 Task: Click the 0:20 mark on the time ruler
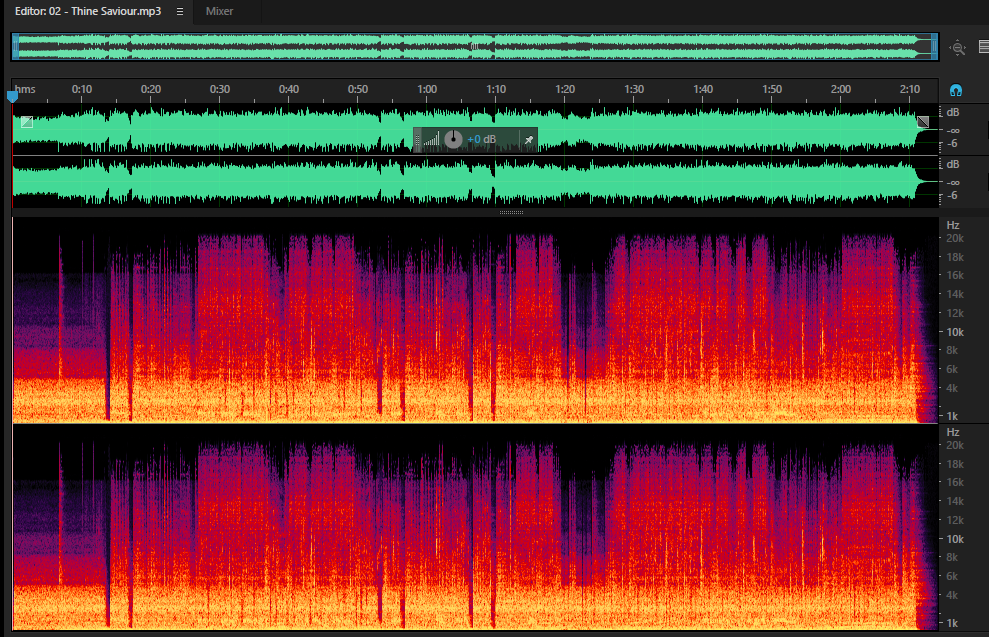point(151,89)
